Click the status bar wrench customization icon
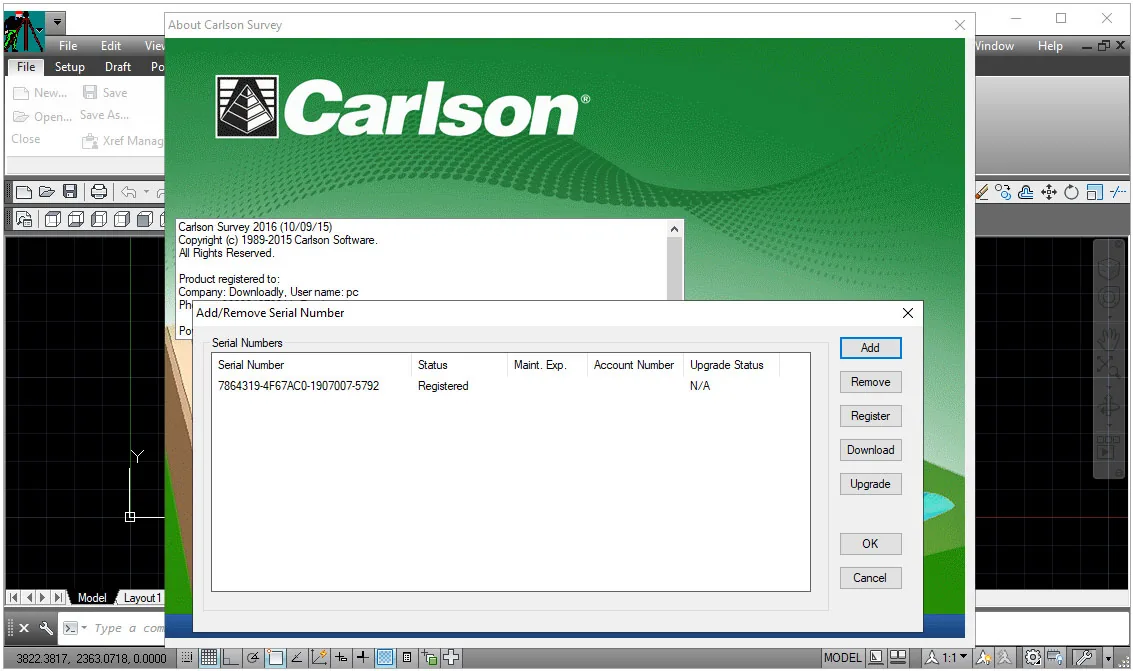Viewport: 1133px width, 671px height. (x=1083, y=657)
